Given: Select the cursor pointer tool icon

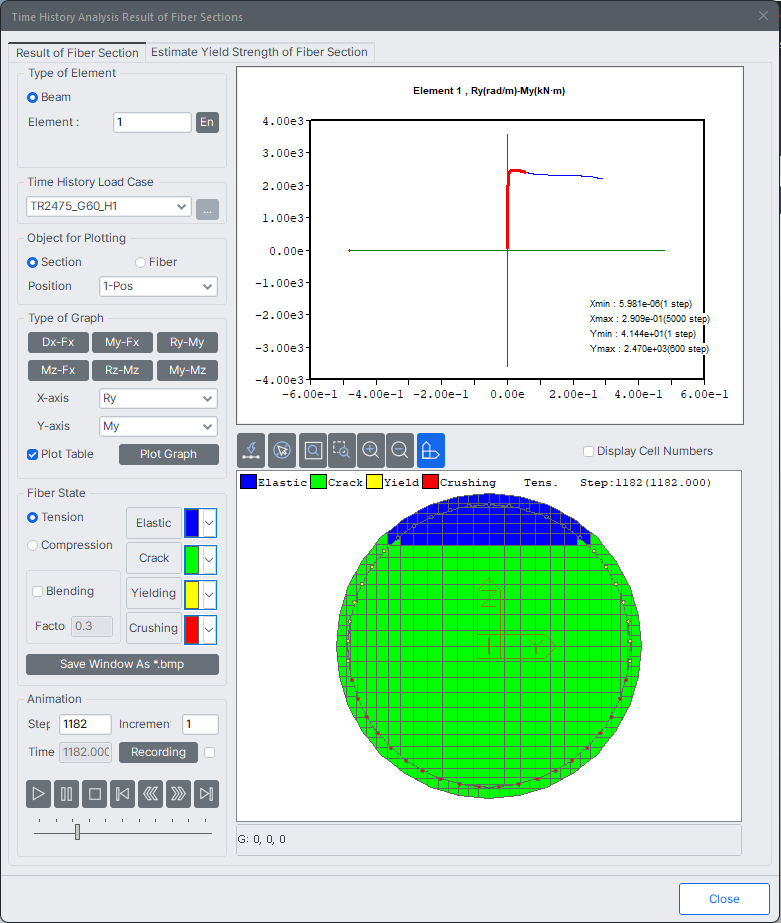Looking at the screenshot, I should 282,450.
